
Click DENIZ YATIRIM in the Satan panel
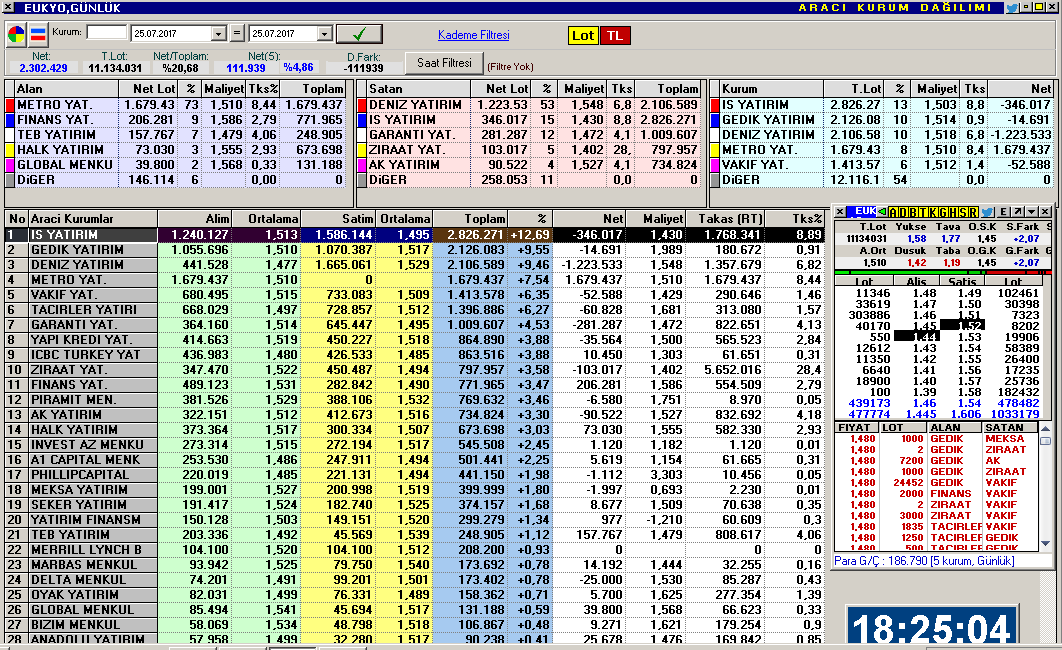click(x=415, y=105)
